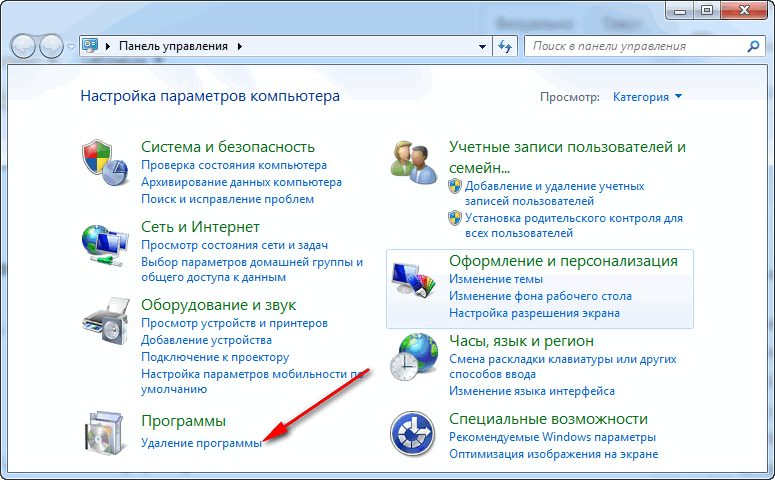Viewport: 775px width, 480px height.
Task: Click the Control Panel icon in address bar
Action: pos(90,46)
